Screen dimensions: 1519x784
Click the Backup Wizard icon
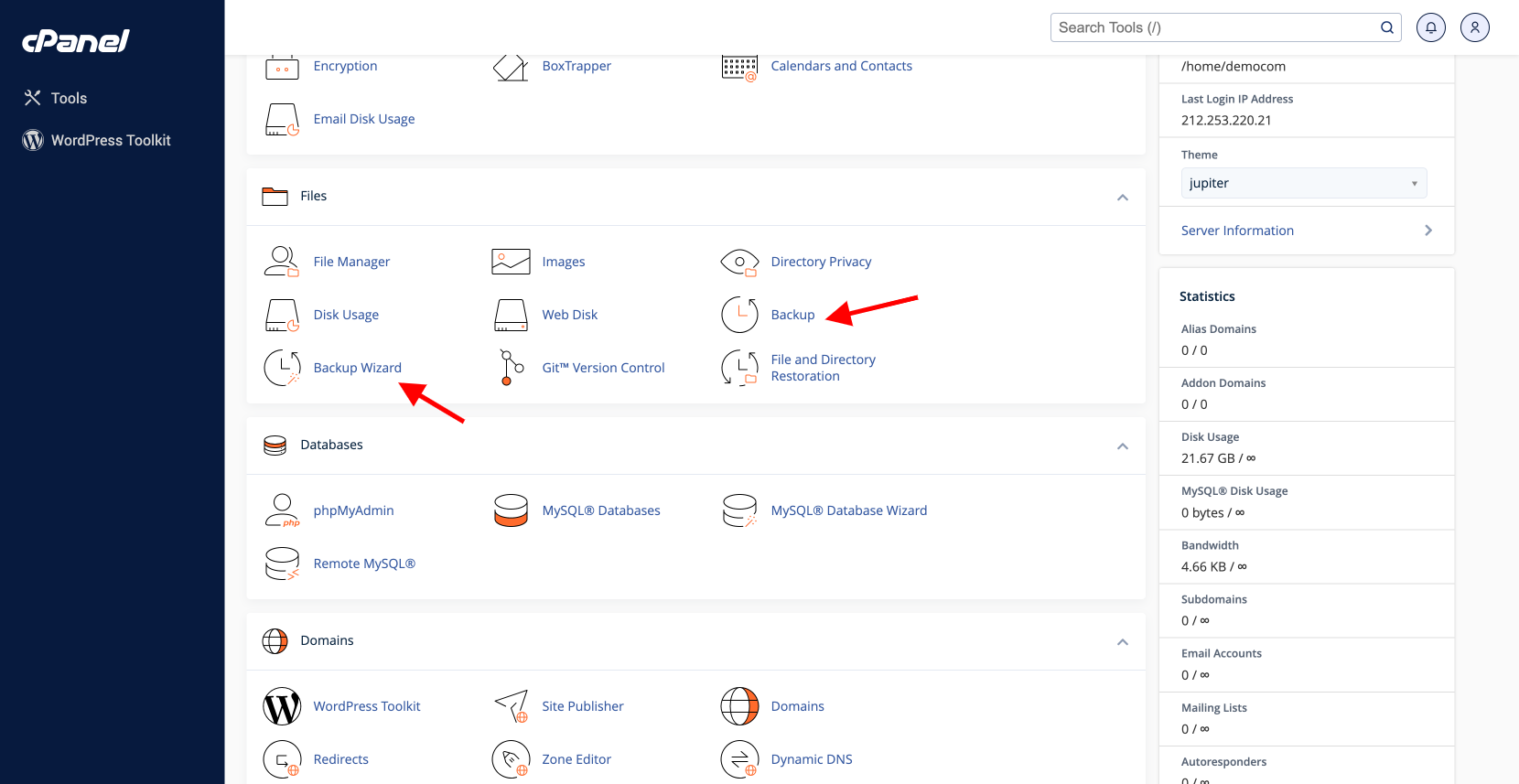click(282, 368)
